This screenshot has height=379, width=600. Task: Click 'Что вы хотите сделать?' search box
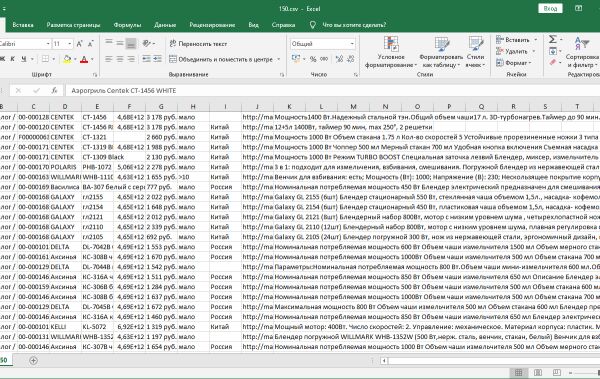[x=348, y=25]
